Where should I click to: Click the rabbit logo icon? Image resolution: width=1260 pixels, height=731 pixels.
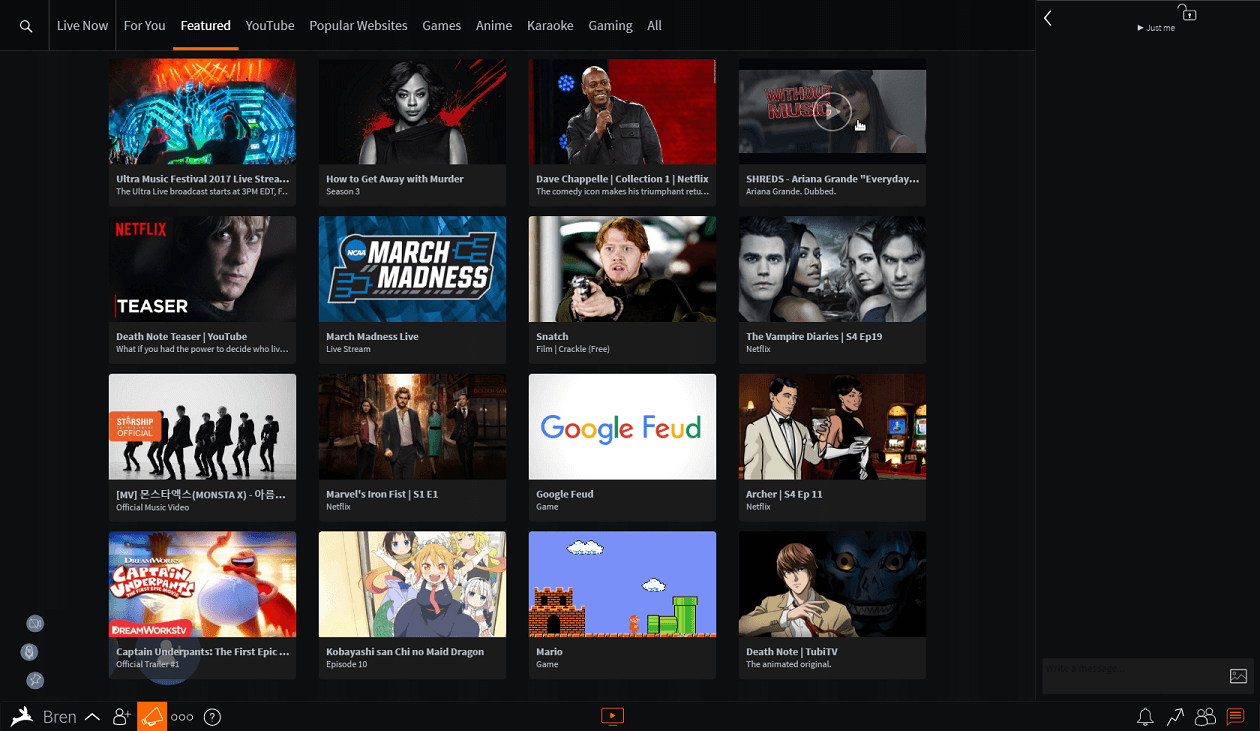pos(22,716)
